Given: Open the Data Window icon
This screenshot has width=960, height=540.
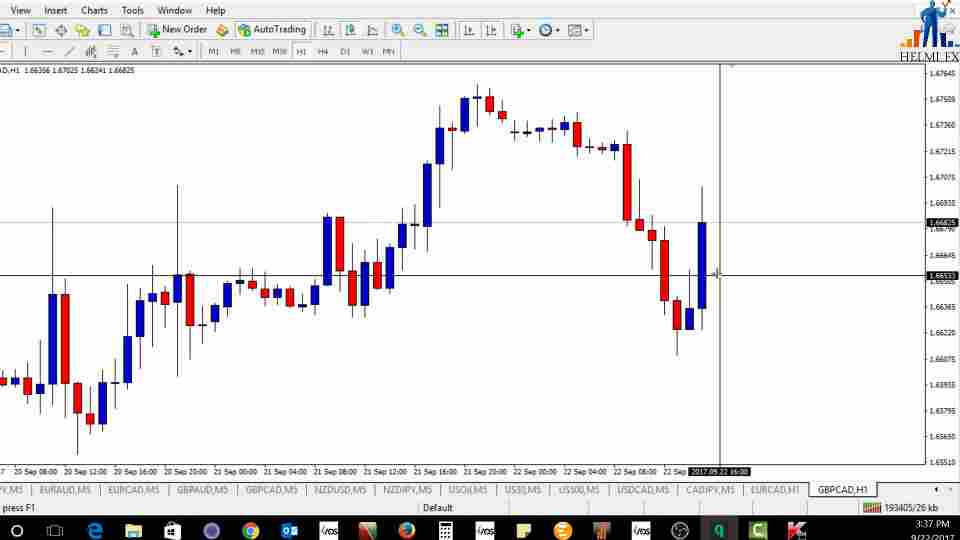Looking at the screenshot, I should [61, 30].
